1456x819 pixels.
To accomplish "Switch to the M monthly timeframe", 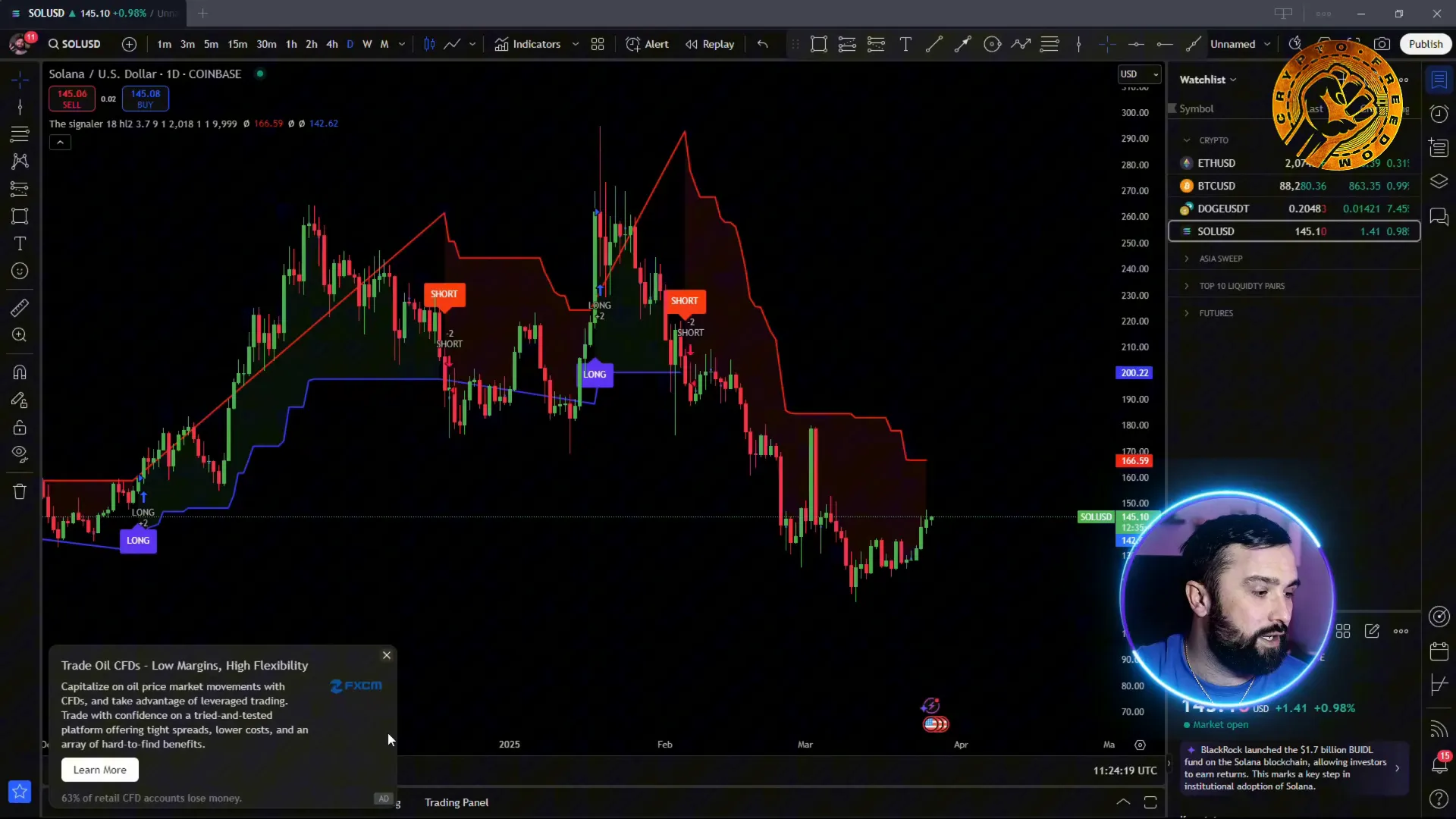I will pyautogui.click(x=384, y=44).
